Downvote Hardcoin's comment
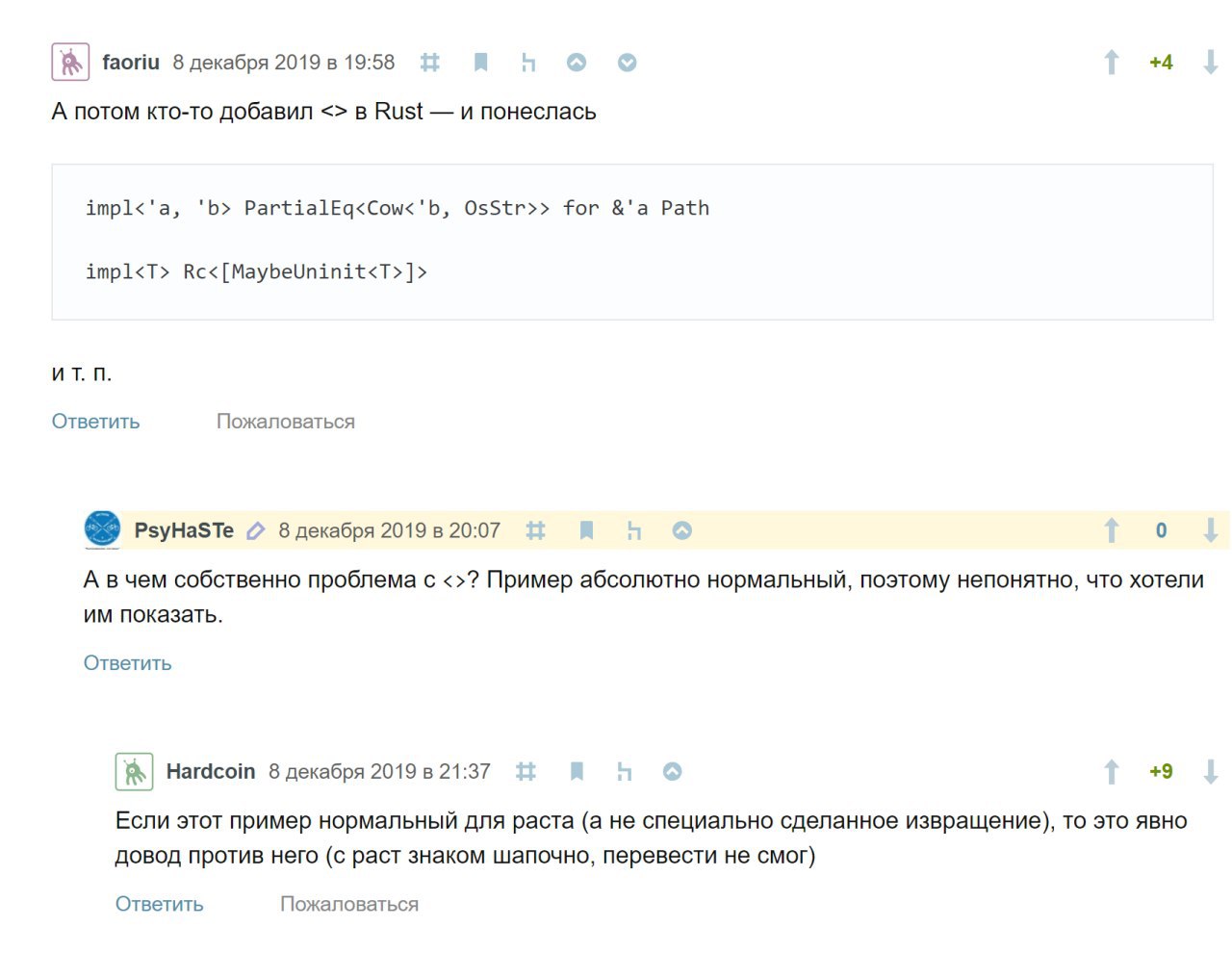 [x=1211, y=771]
